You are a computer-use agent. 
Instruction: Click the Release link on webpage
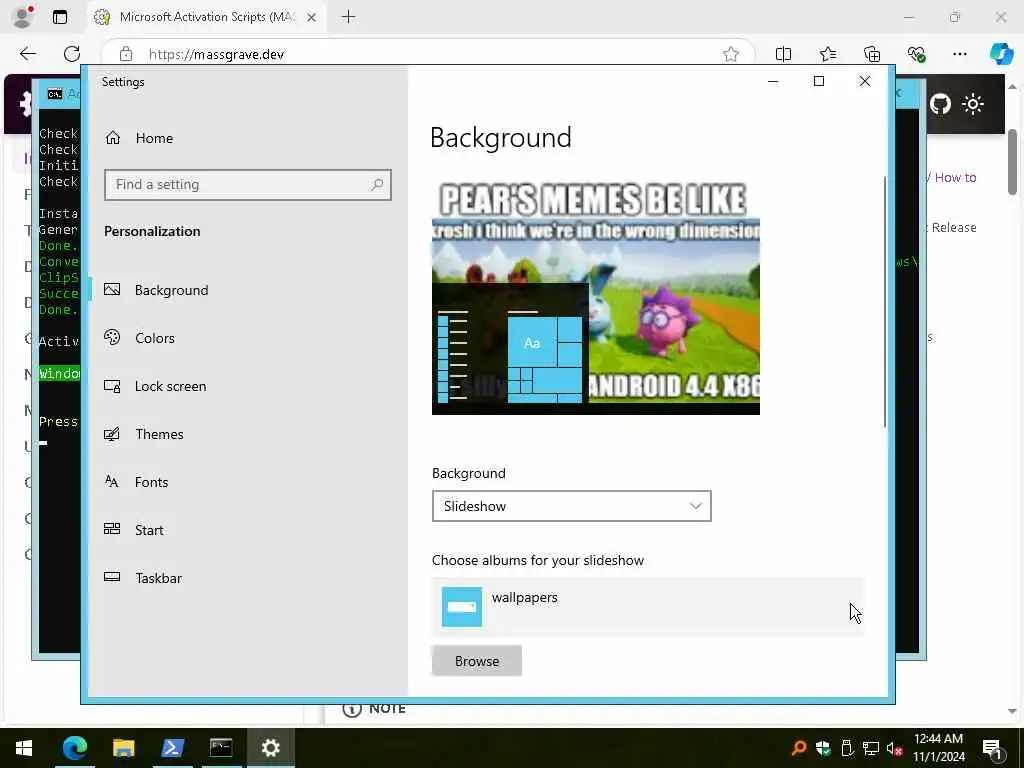coord(953,227)
